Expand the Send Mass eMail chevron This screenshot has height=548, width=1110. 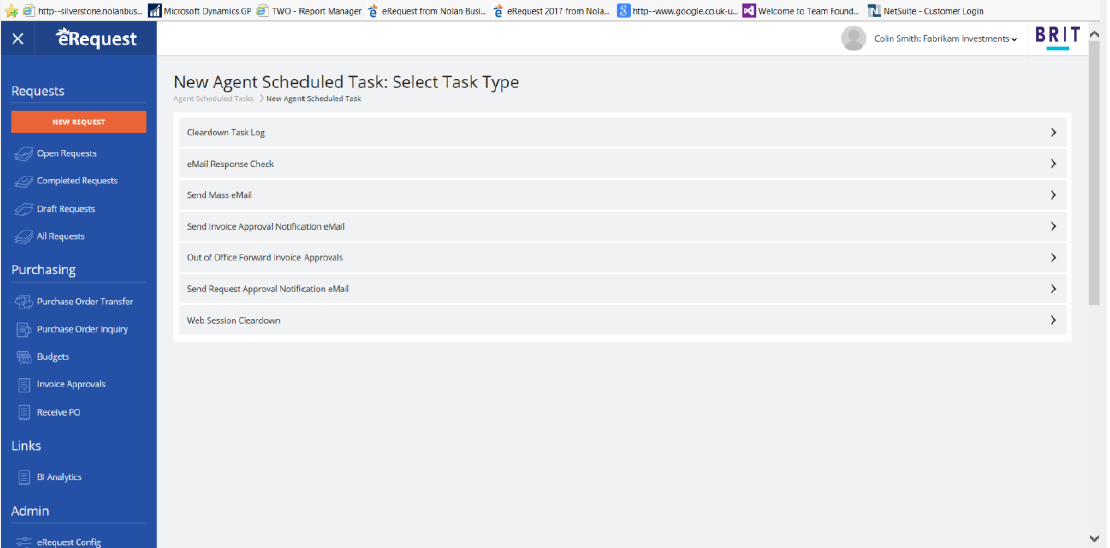(x=1053, y=195)
